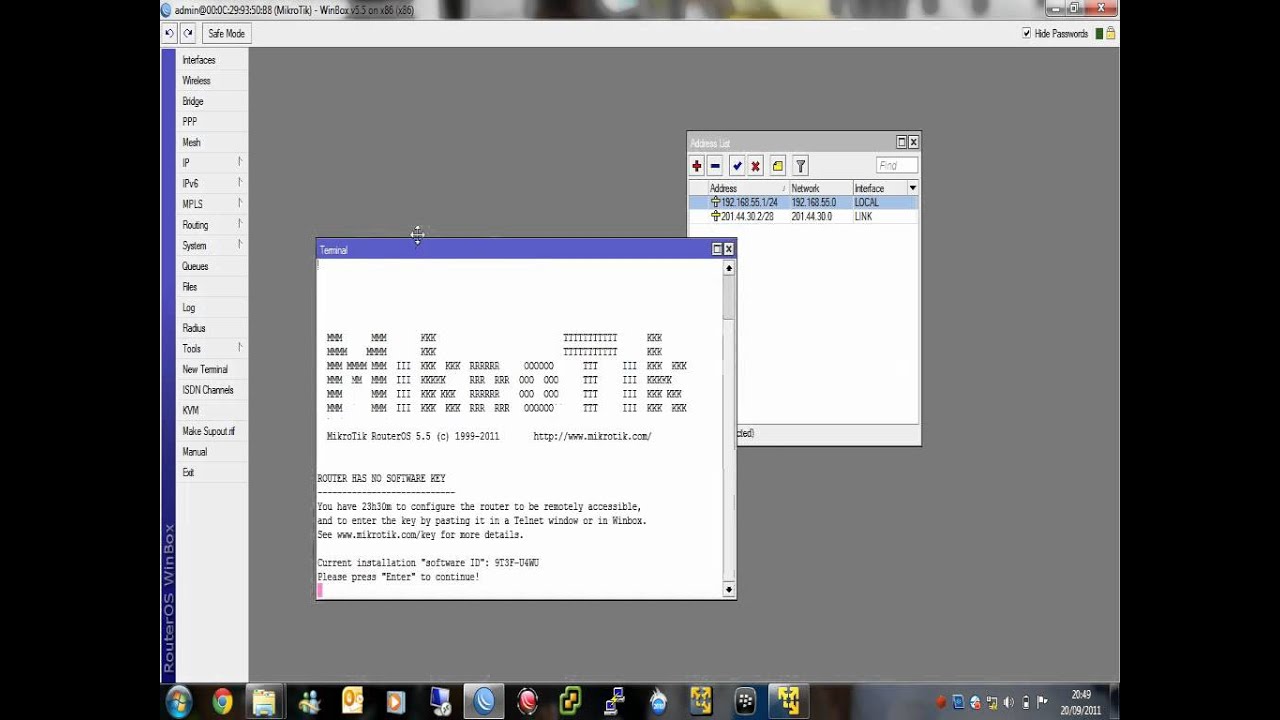Open New Terminal from the sidebar
The width and height of the screenshot is (1280, 720).
pyautogui.click(x=205, y=369)
